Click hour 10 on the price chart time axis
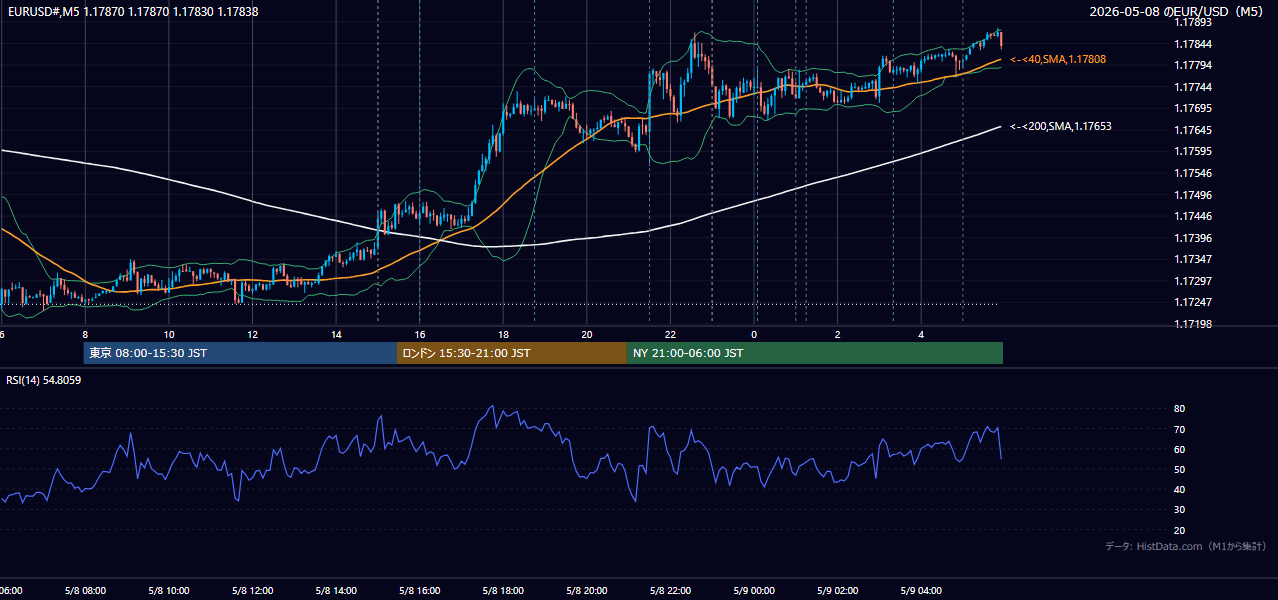Viewport: 1278px width, 600px height. (169, 334)
